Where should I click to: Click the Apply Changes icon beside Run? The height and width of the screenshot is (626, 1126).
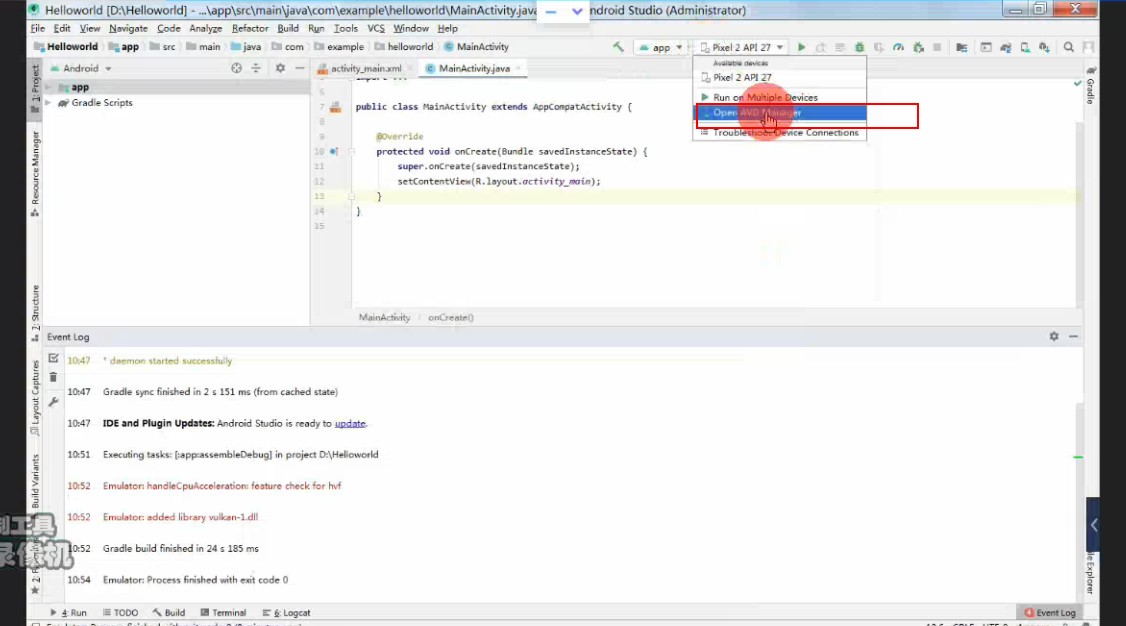tap(821, 47)
